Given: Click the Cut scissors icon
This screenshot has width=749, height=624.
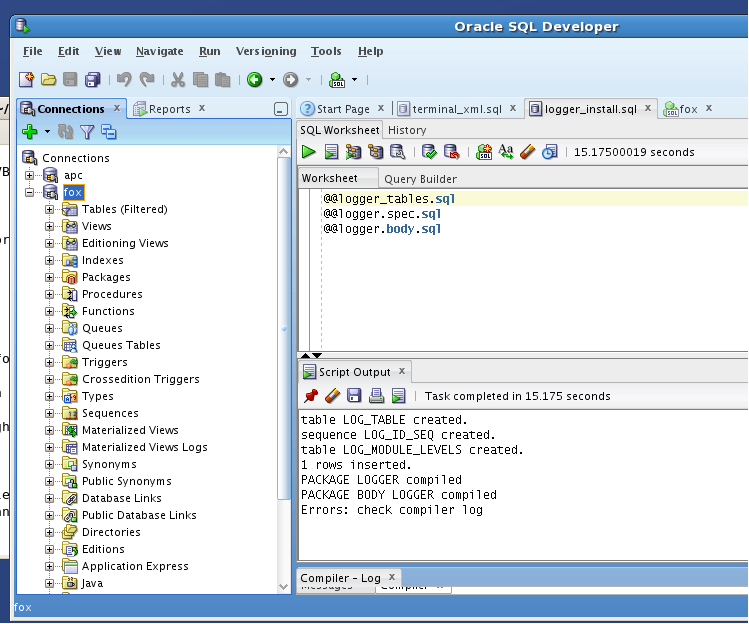Looking at the screenshot, I should tap(178, 79).
